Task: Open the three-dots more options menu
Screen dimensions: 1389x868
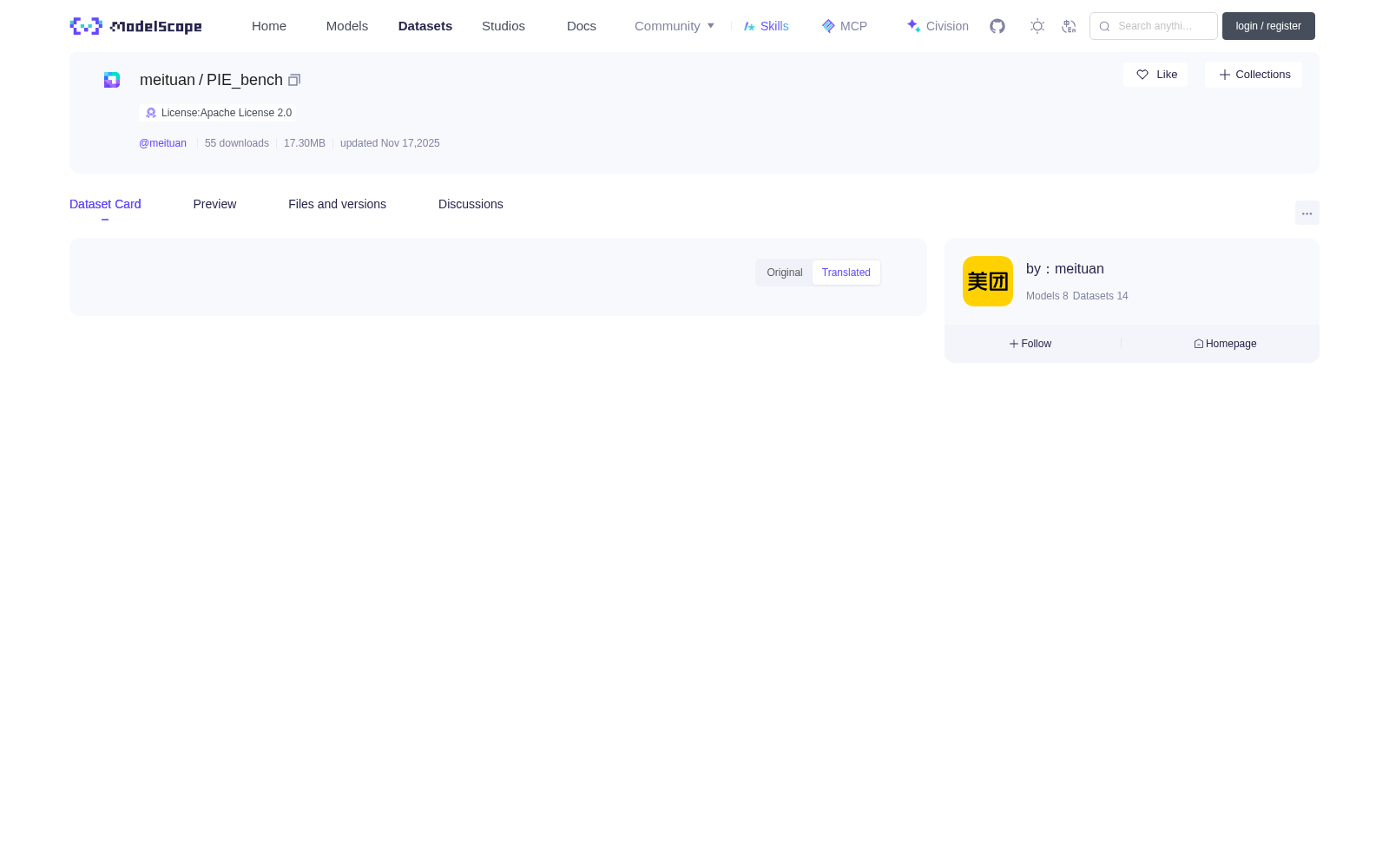Action: [x=1307, y=213]
